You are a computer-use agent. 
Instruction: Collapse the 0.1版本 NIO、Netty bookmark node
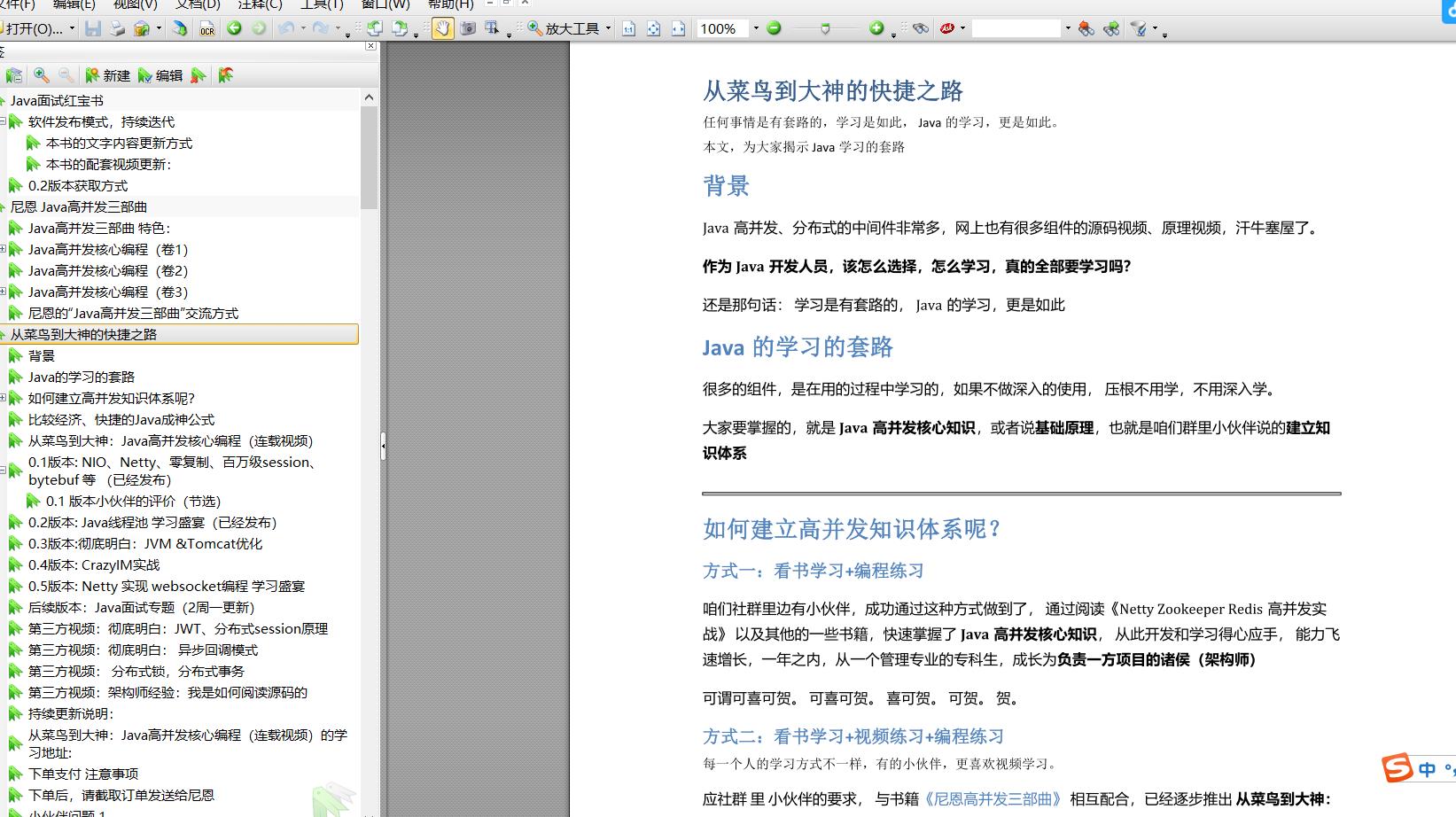(3, 471)
